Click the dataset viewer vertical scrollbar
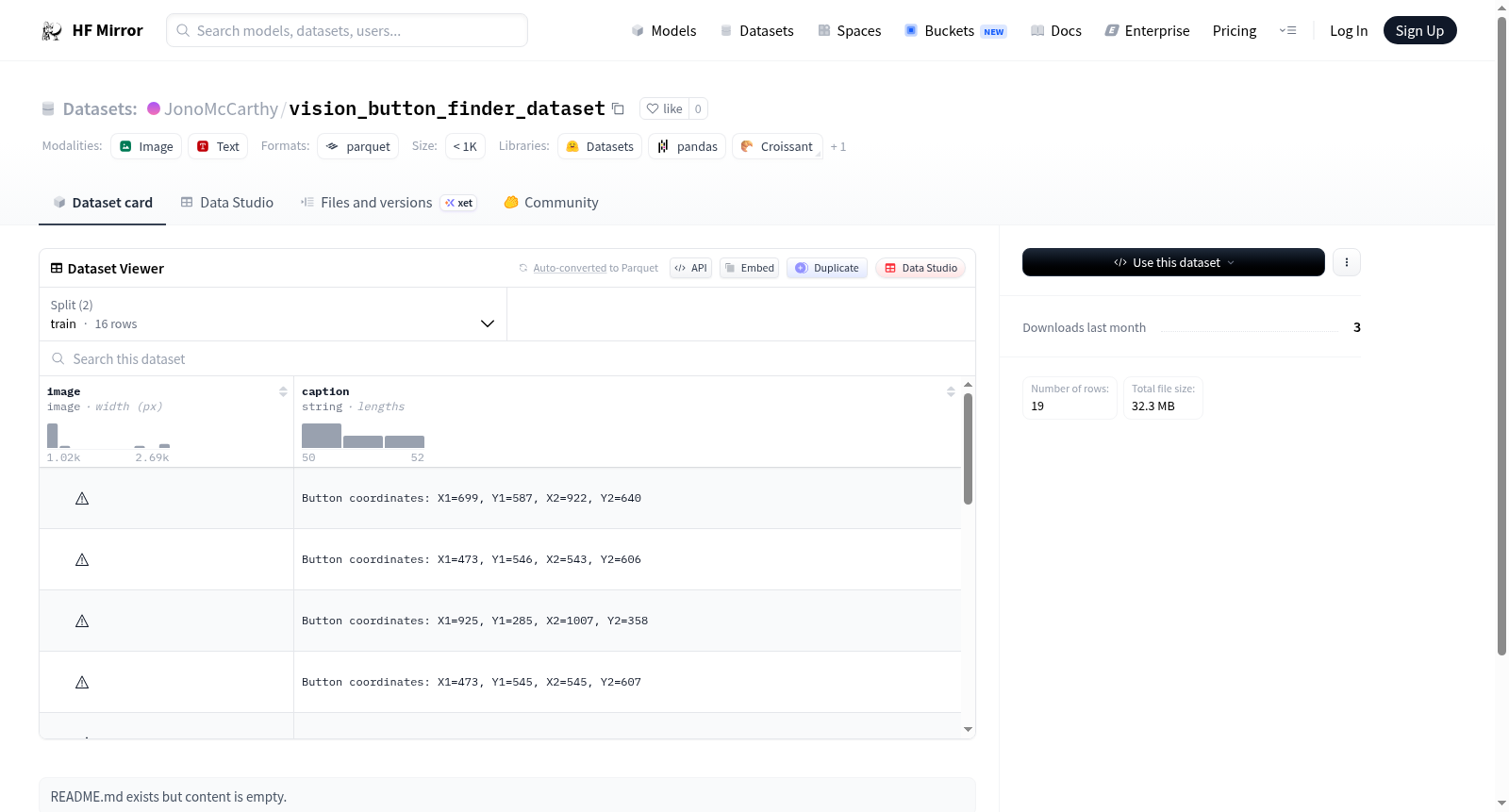Image resolution: width=1509 pixels, height=812 pixels. (x=968, y=449)
